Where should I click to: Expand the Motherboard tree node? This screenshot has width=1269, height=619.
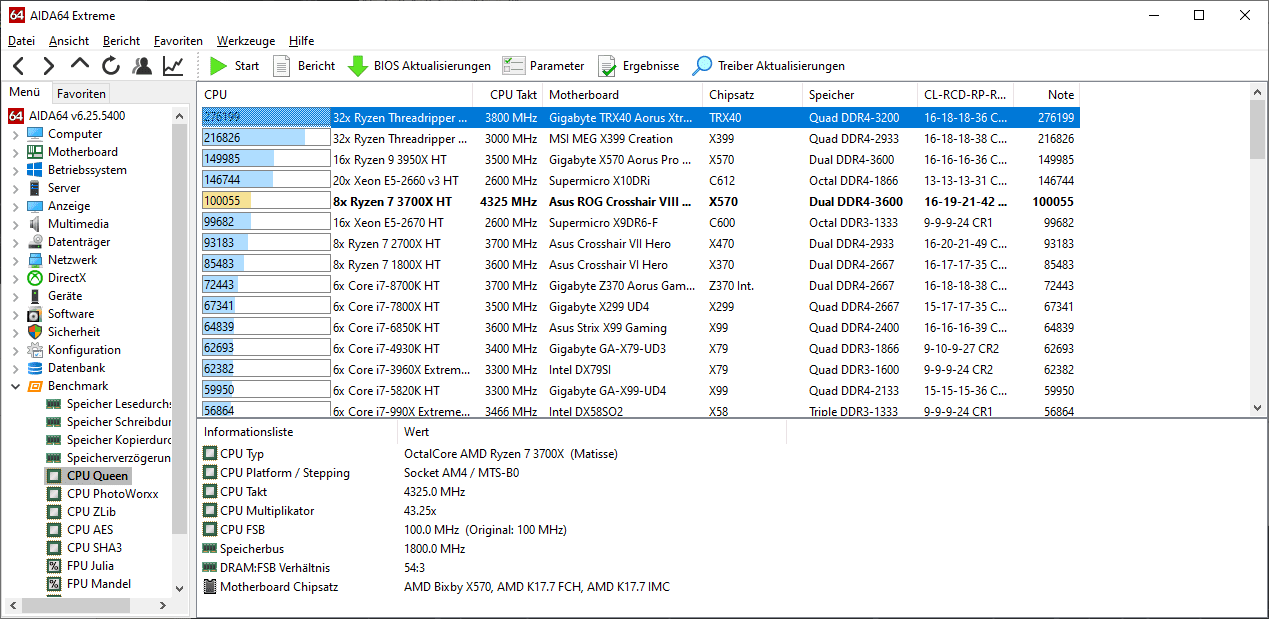16,152
